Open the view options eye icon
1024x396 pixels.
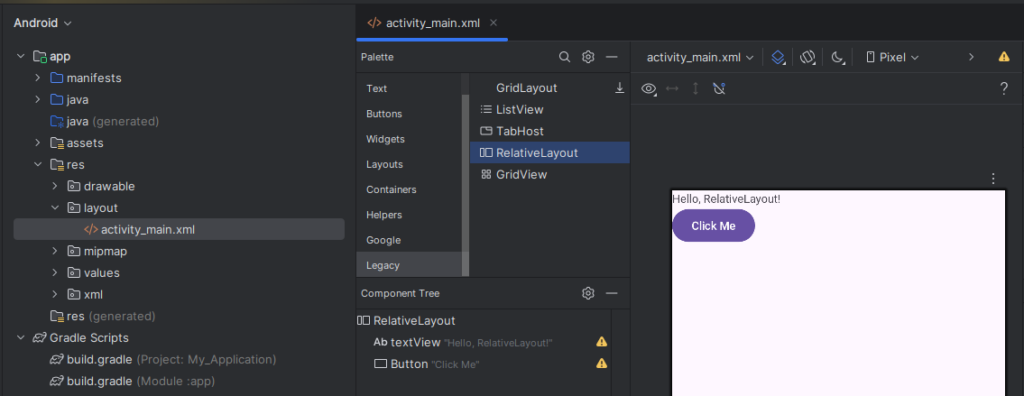[648, 88]
